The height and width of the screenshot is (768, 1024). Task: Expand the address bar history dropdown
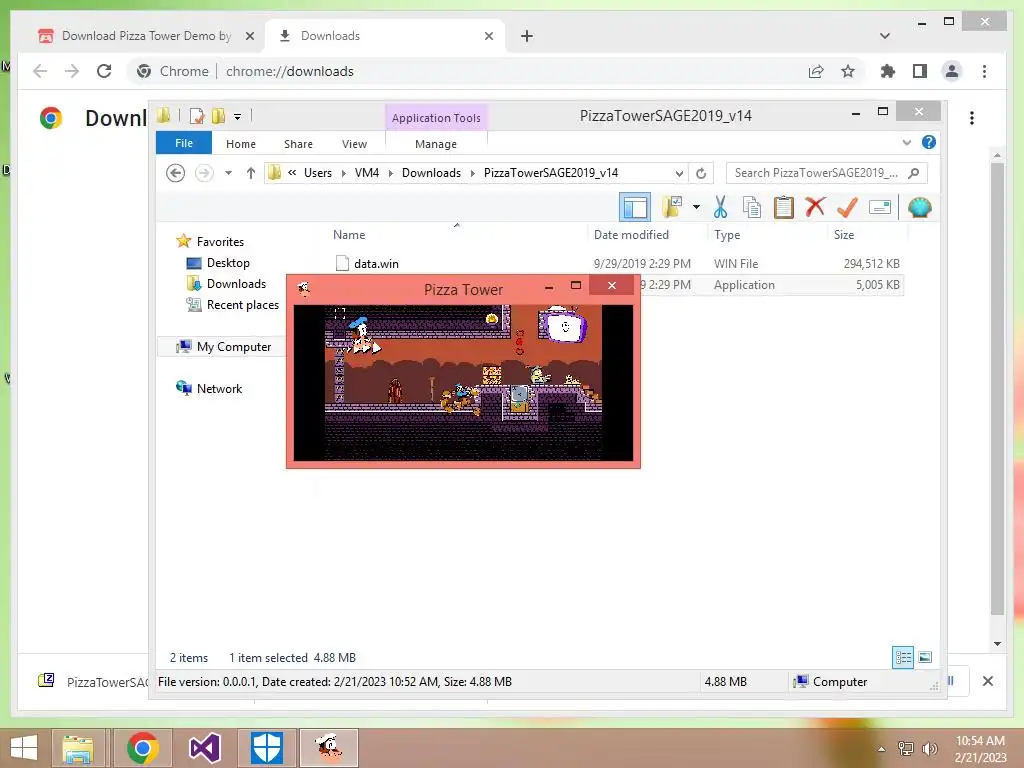tap(679, 173)
